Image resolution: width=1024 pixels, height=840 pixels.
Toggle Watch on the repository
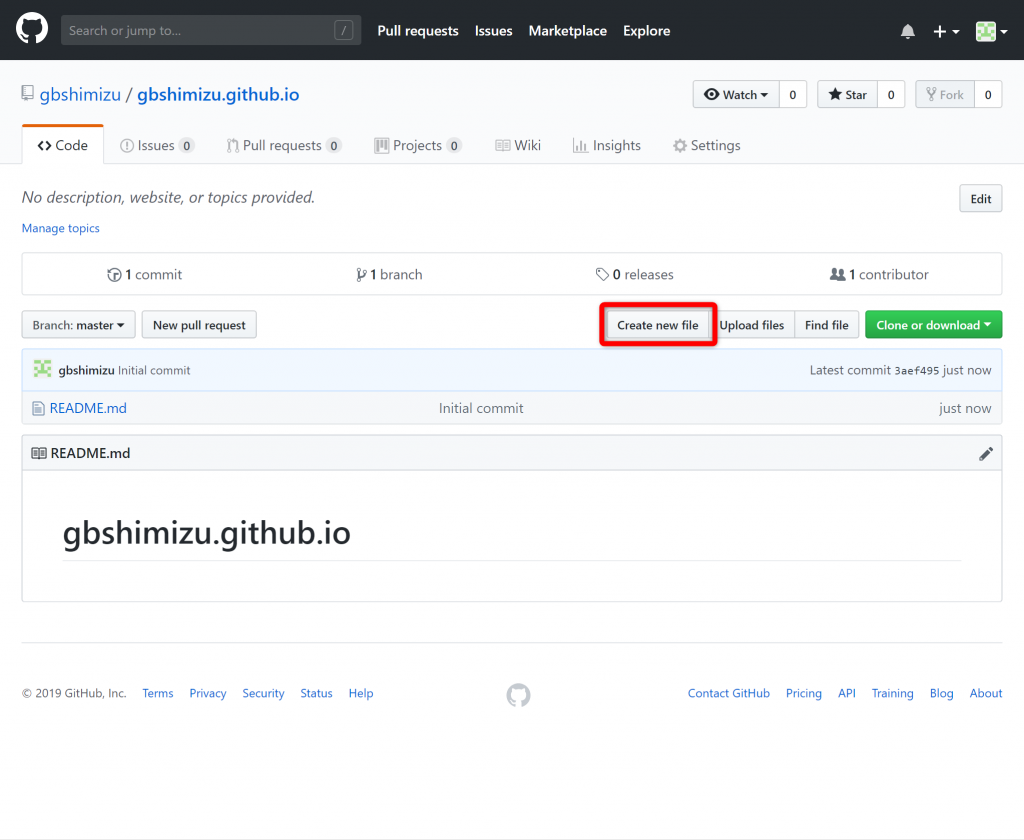click(x=736, y=94)
